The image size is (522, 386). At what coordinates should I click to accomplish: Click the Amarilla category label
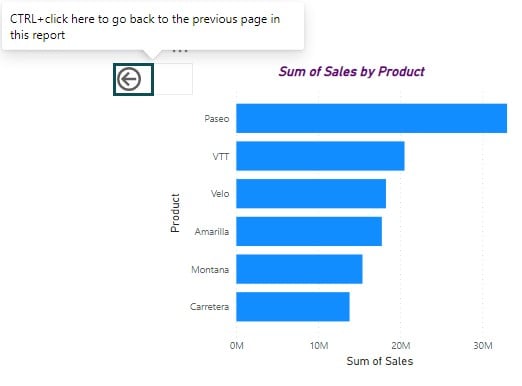pos(212,231)
